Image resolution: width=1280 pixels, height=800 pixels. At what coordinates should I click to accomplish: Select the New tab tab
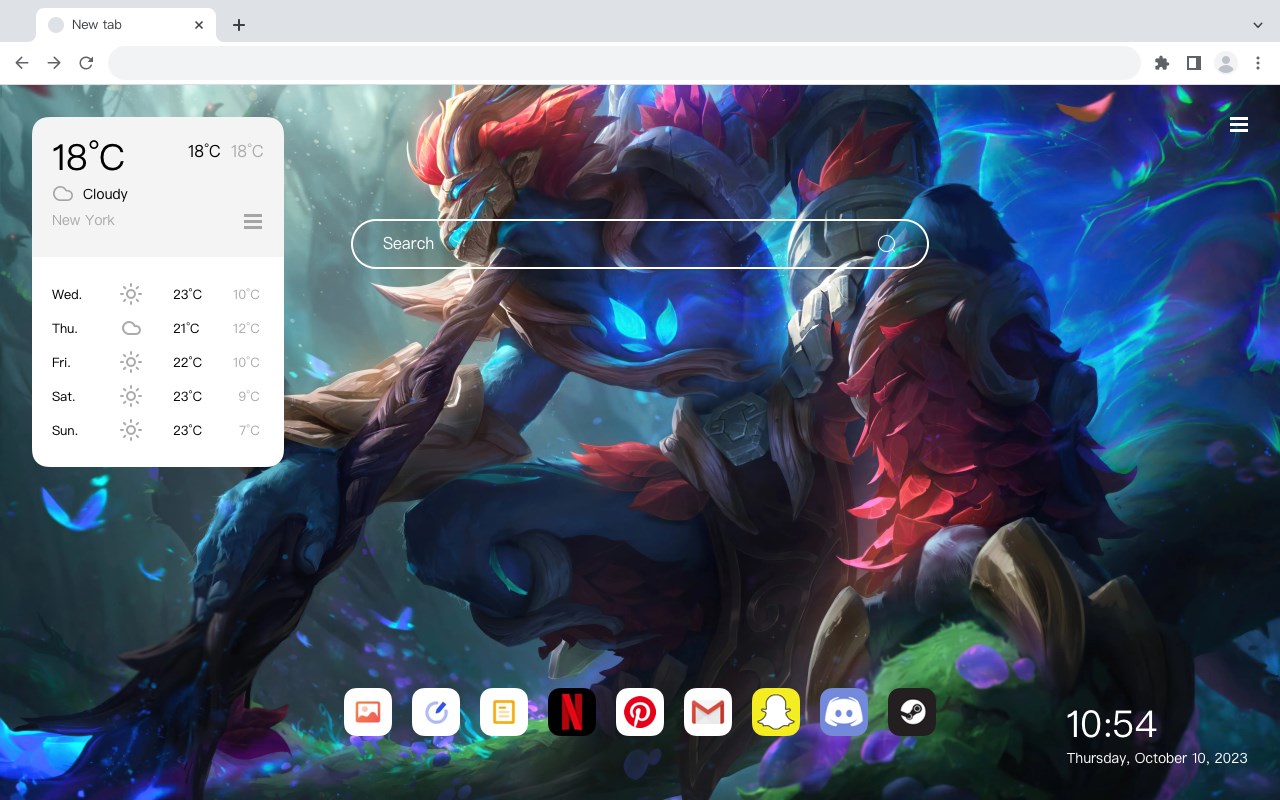[x=126, y=25]
